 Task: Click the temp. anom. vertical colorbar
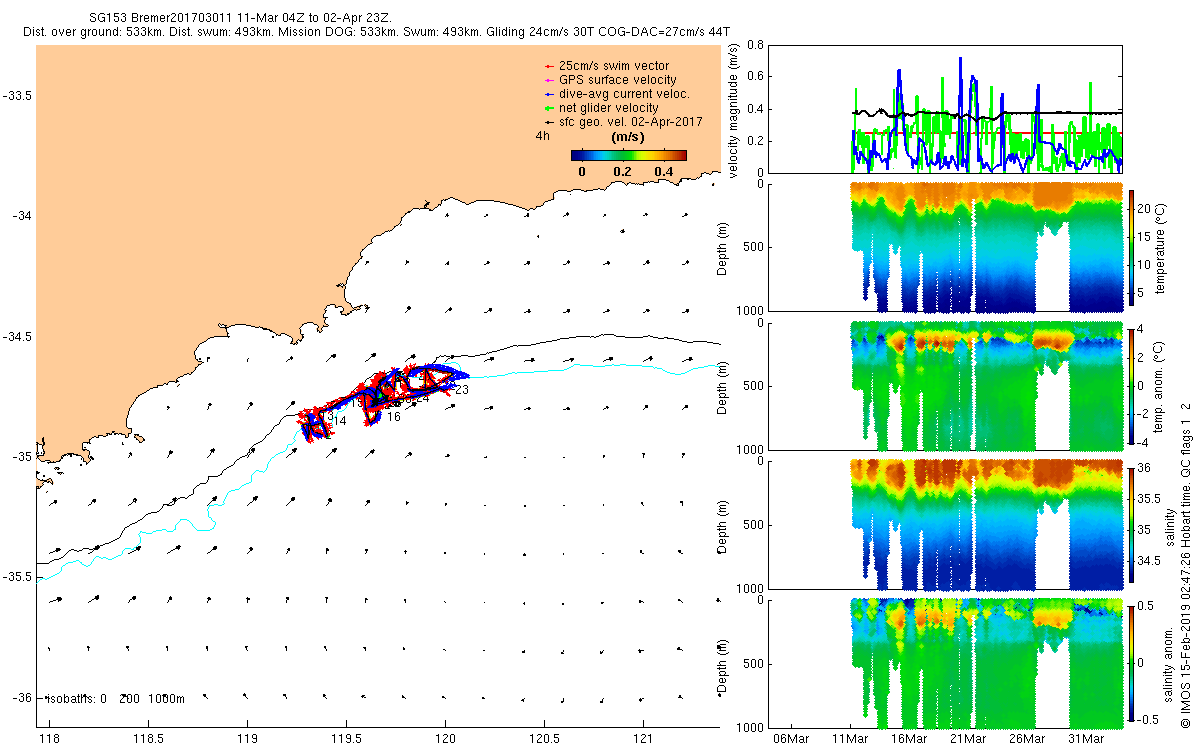1133,385
